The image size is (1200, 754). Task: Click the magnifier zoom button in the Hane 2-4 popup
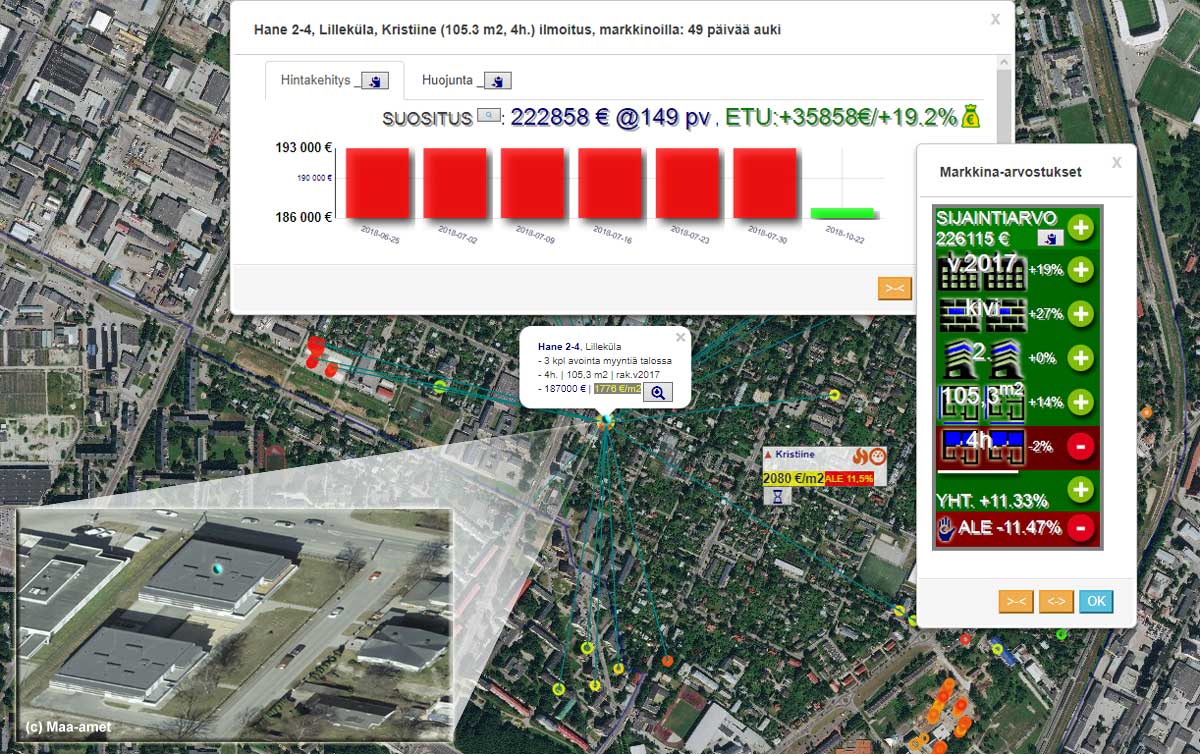tap(658, 392)
